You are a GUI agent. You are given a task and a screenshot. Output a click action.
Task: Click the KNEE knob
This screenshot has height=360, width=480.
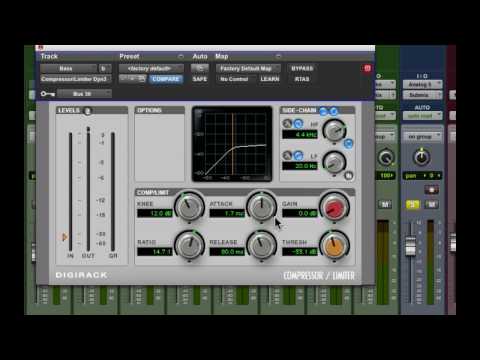pyautogui.click(x=189, y=207)
